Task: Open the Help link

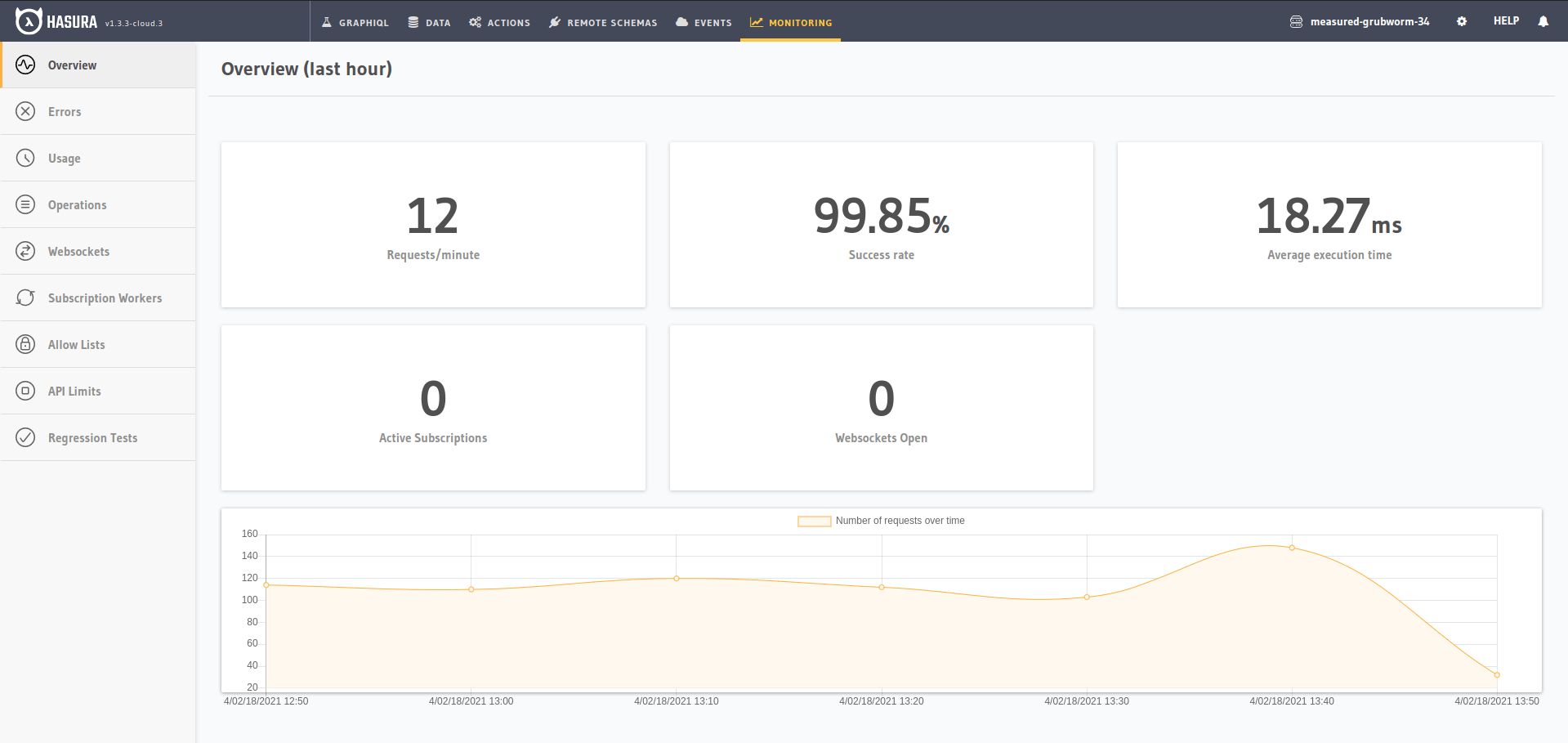Action: (1506, 21)
